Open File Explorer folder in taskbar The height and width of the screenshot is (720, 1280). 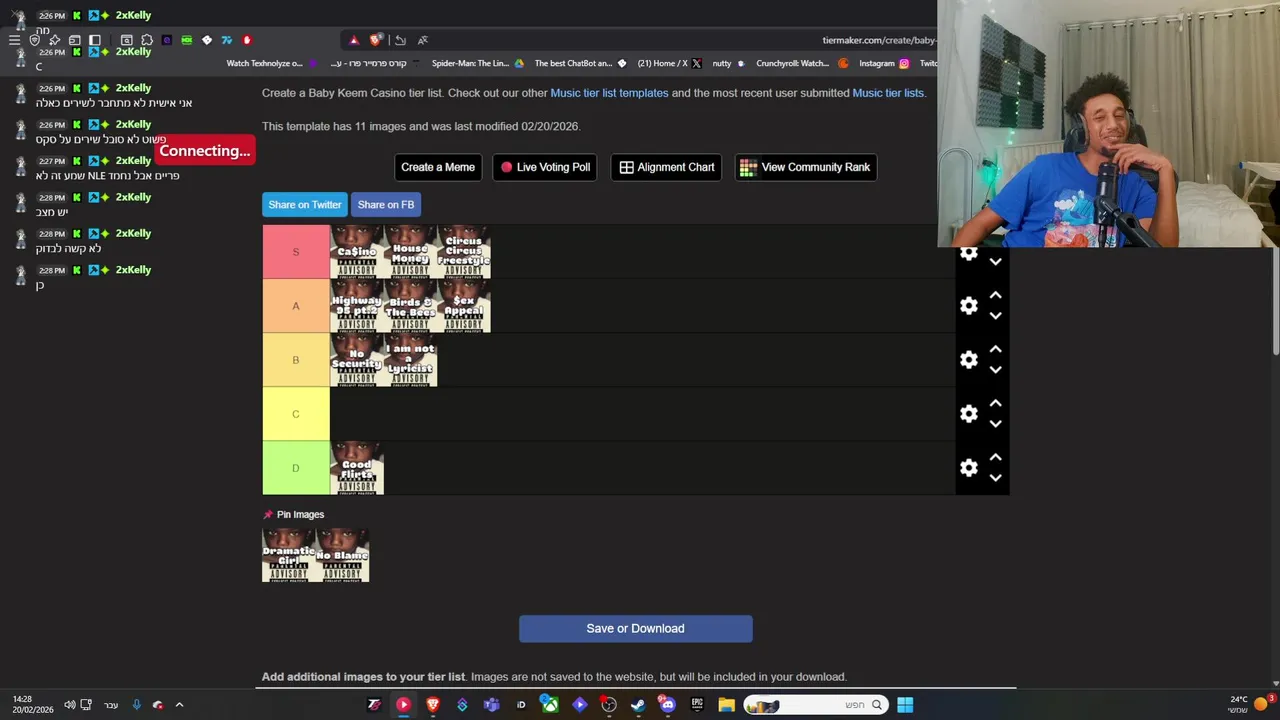pos(726,705)
